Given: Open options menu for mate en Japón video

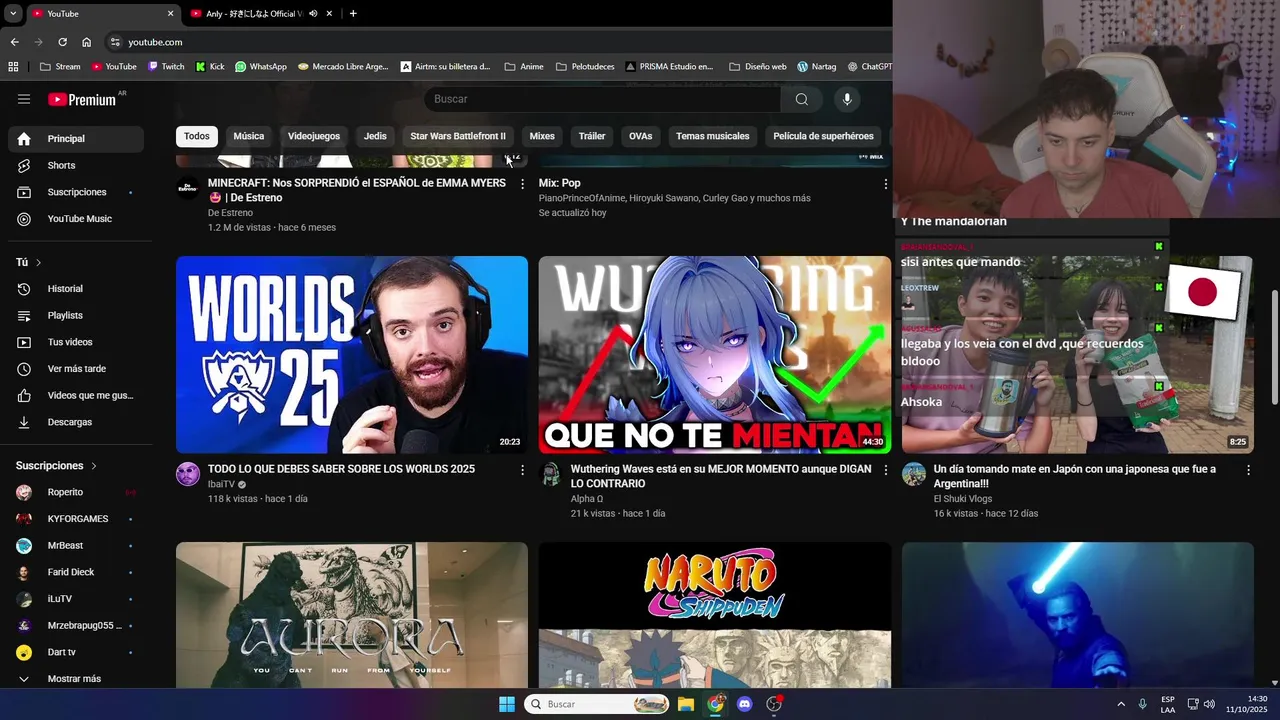Looking at the screenshot, I should (1248, 469).
